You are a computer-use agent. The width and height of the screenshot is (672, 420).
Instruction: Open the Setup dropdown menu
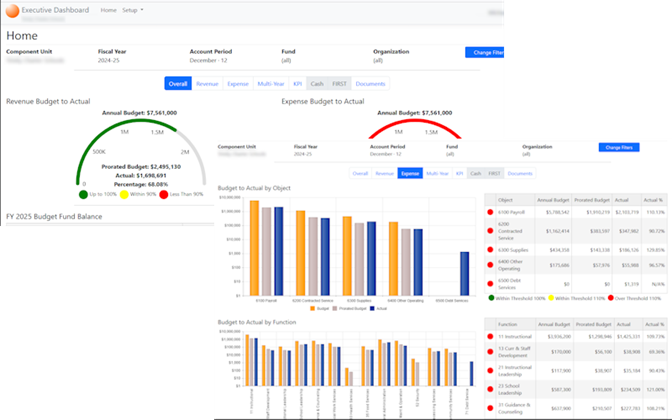[132, 10]
